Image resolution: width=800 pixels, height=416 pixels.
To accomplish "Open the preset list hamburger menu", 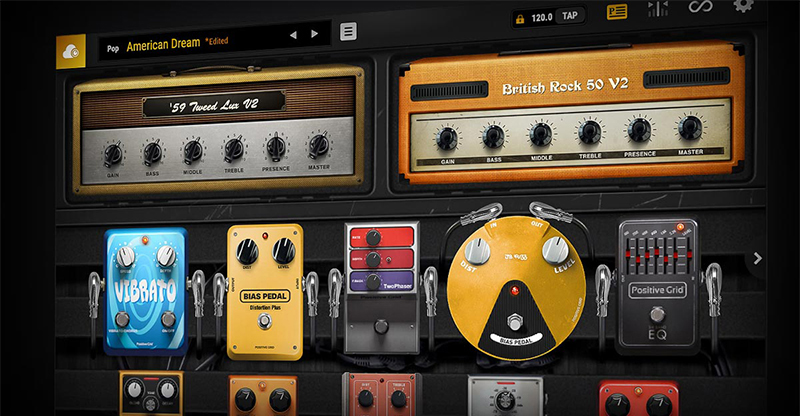I will 348,32.
